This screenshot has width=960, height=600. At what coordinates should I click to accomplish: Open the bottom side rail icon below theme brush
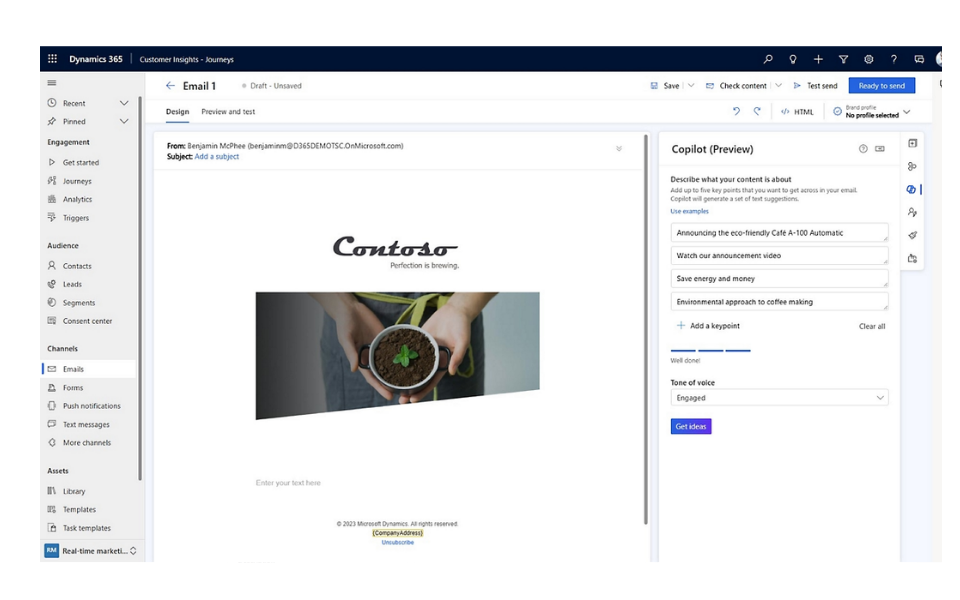pos(912,258)
